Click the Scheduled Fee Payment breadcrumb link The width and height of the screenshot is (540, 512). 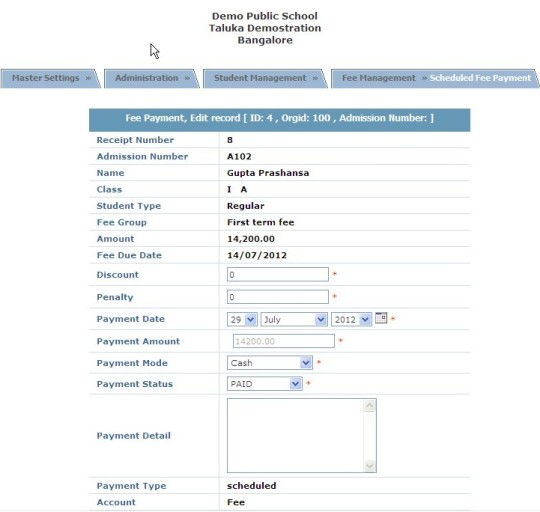(x=480, y=78)
